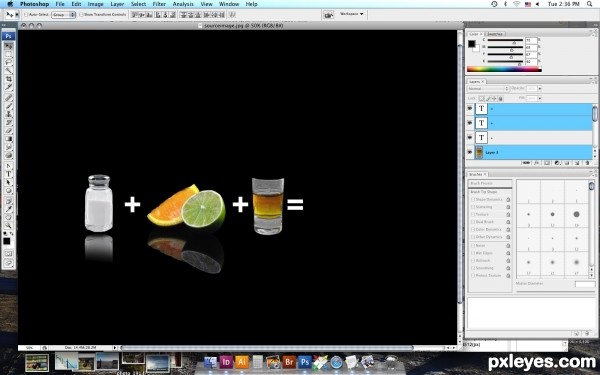Viewport: 600px width, 375px height.
Task: Toggle visibility of topmost text layer
Action: pos(470,109)
